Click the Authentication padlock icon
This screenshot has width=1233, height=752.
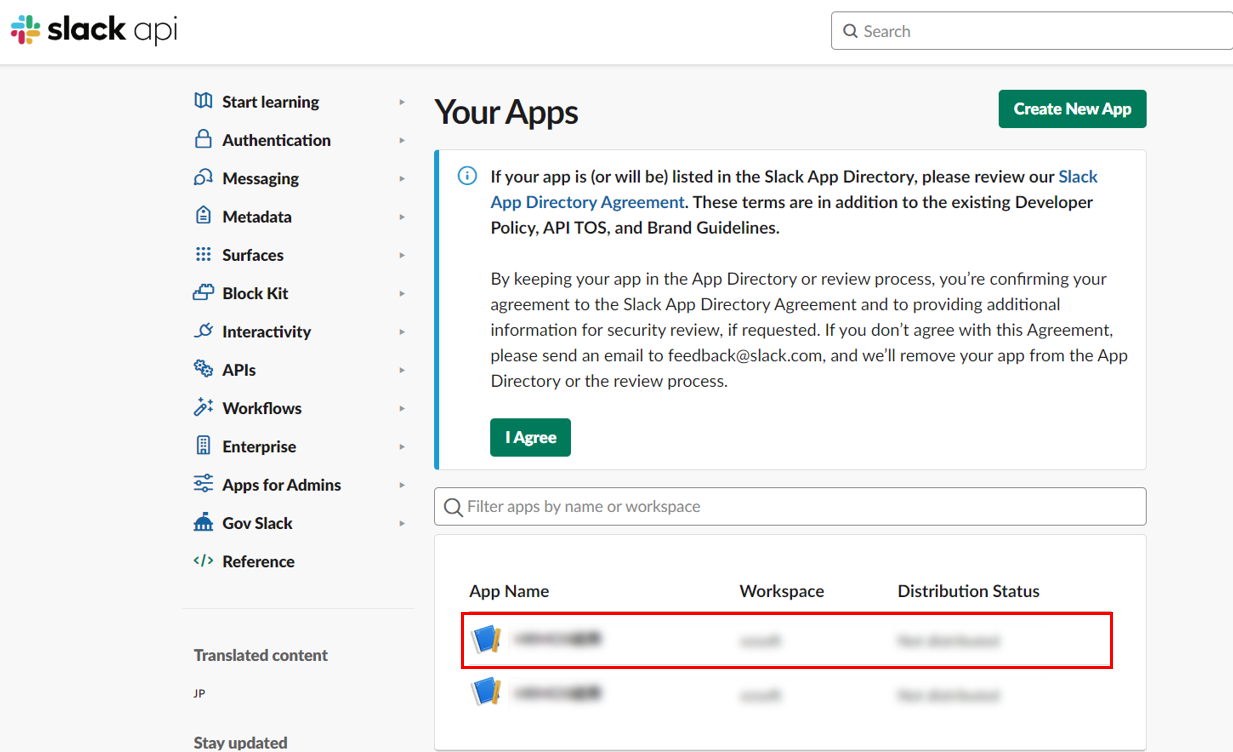(203, 139)
